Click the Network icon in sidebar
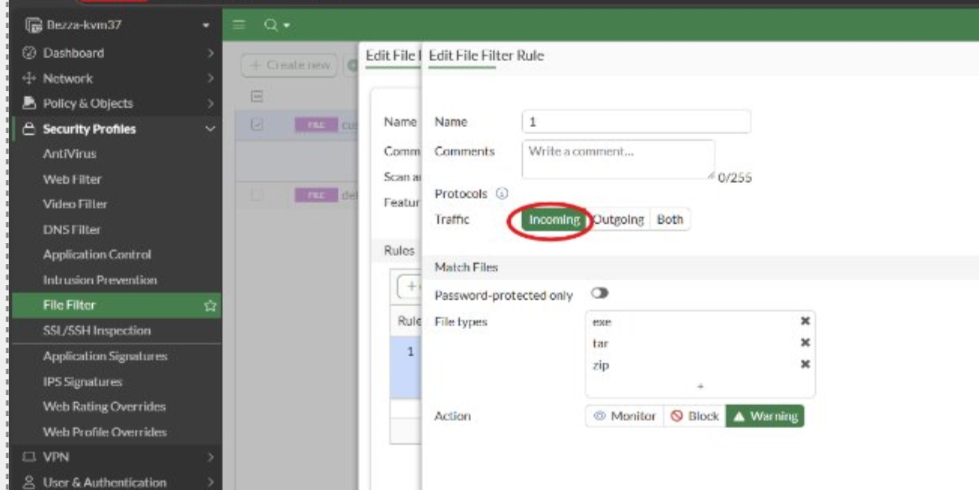This screenshot has height=490, width=979. (29, 79)
